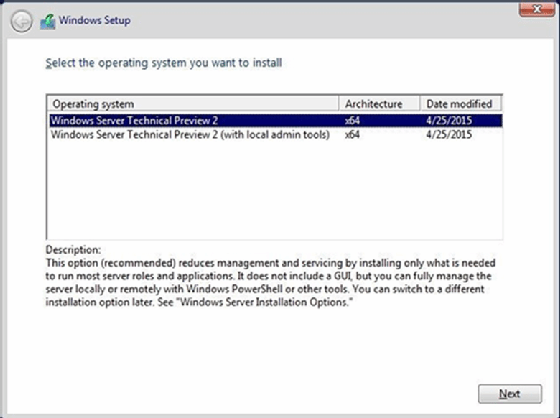560x418 pixels.
Task: Click the empty area in the OS list
Action: click(x=274, y=190)
